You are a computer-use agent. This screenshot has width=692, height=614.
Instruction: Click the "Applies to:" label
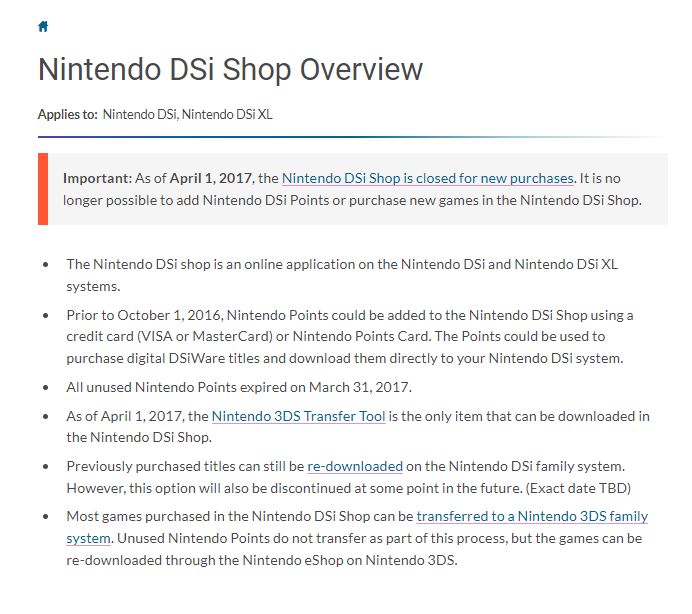click(68, 115)
